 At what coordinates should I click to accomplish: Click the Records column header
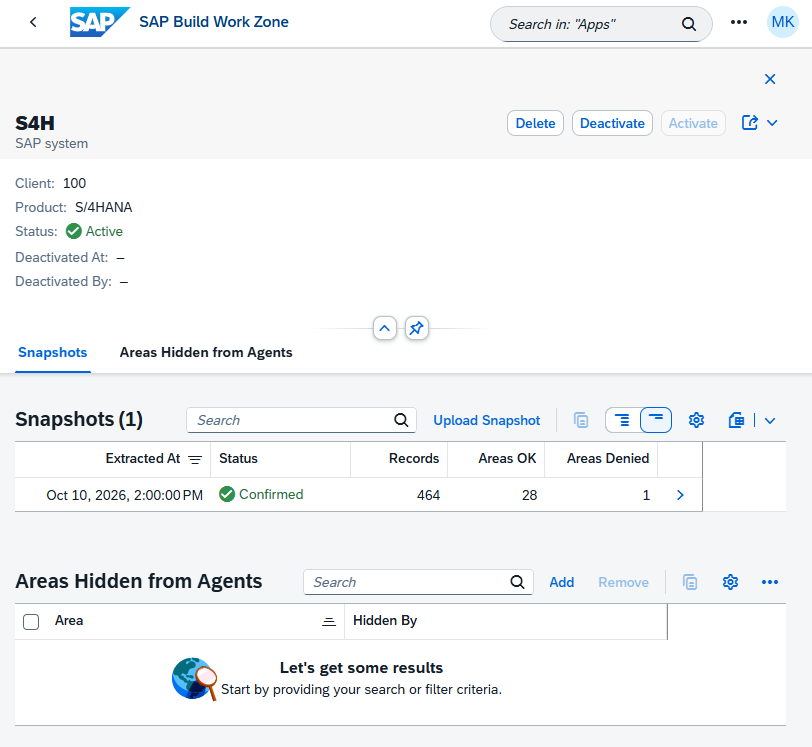(399, 458)
